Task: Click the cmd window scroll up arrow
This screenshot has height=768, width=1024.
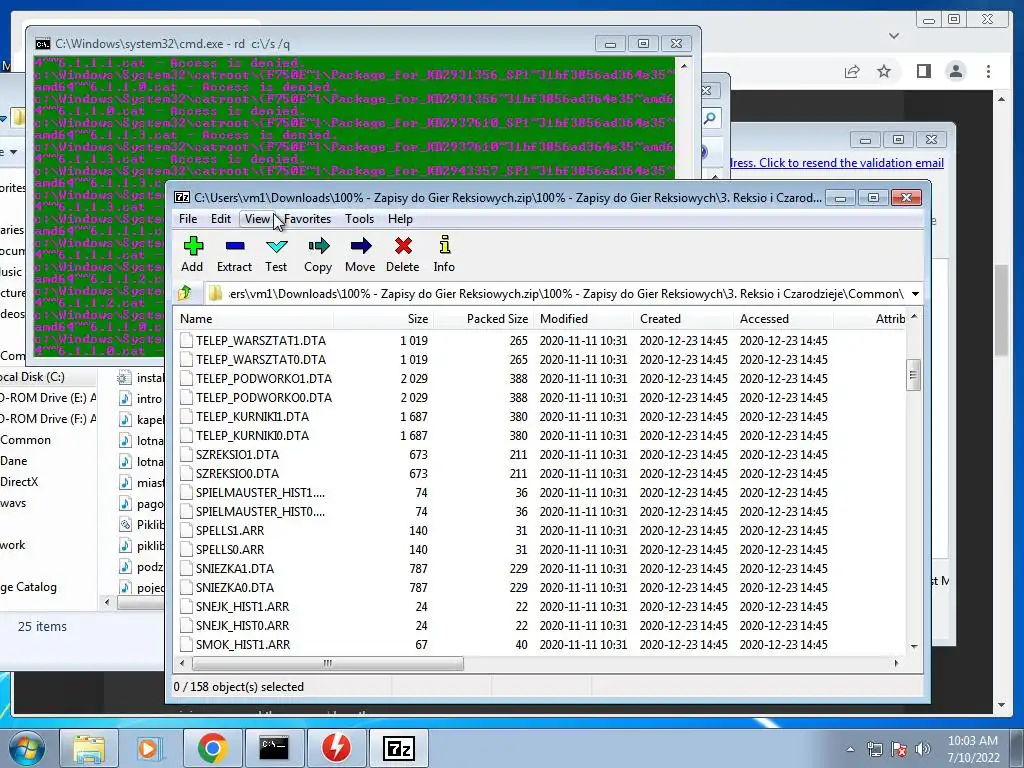Action: pos(684,66)
